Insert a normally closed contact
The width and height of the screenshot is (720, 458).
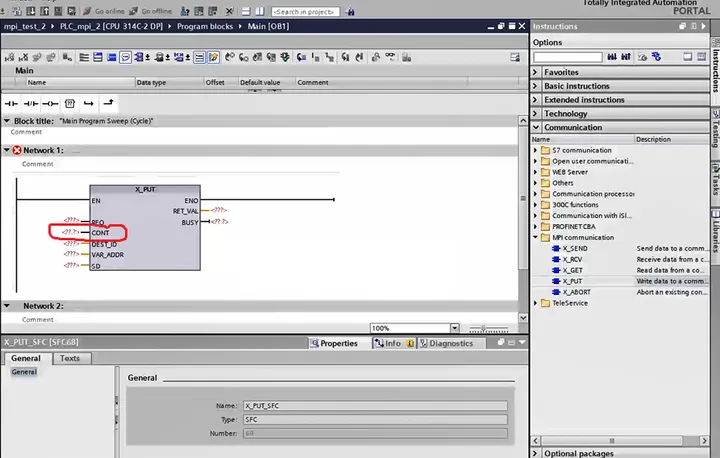click(x=31, y=104)
